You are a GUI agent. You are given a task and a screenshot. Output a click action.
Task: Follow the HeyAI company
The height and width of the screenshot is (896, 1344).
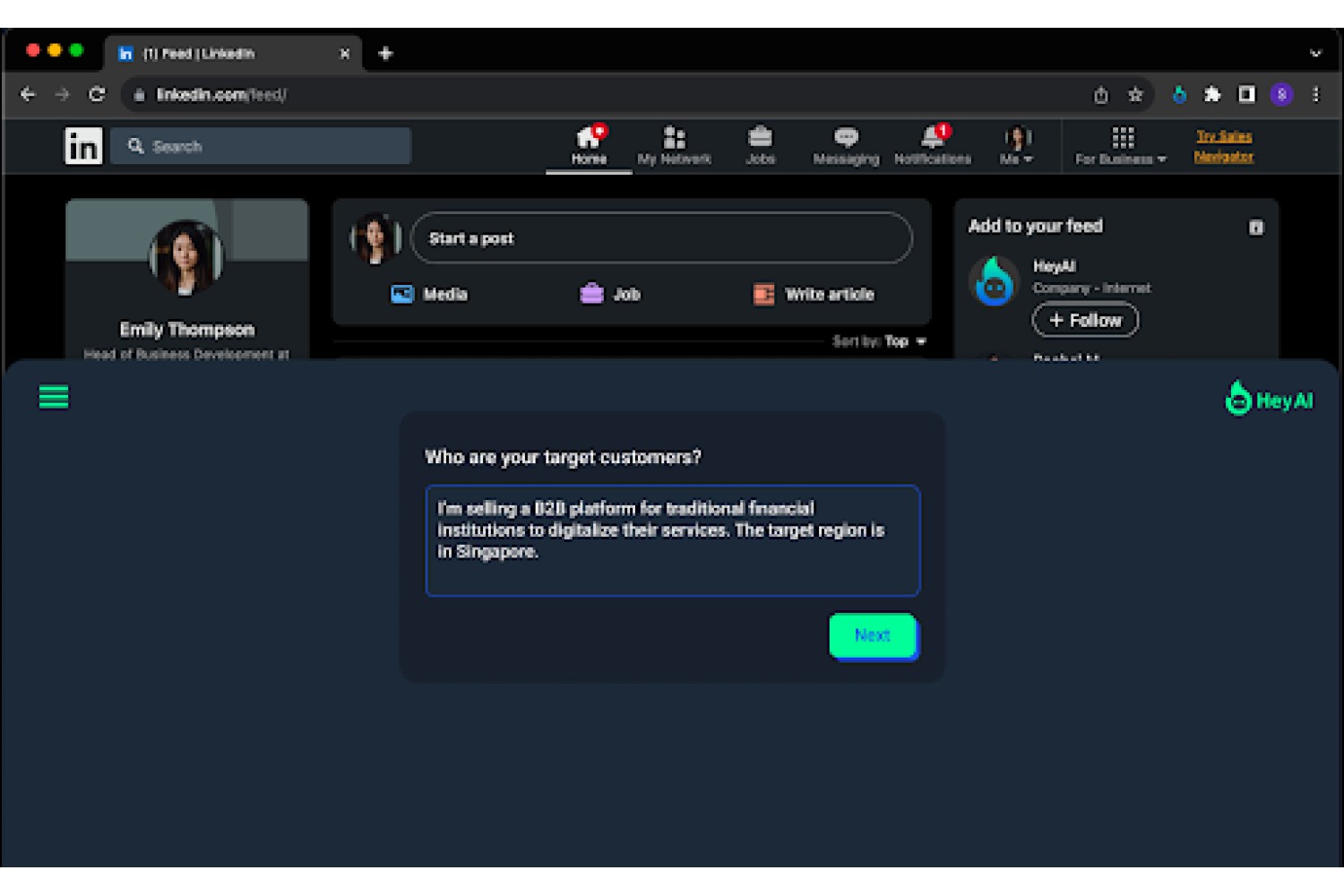(x=1085, y=320)
